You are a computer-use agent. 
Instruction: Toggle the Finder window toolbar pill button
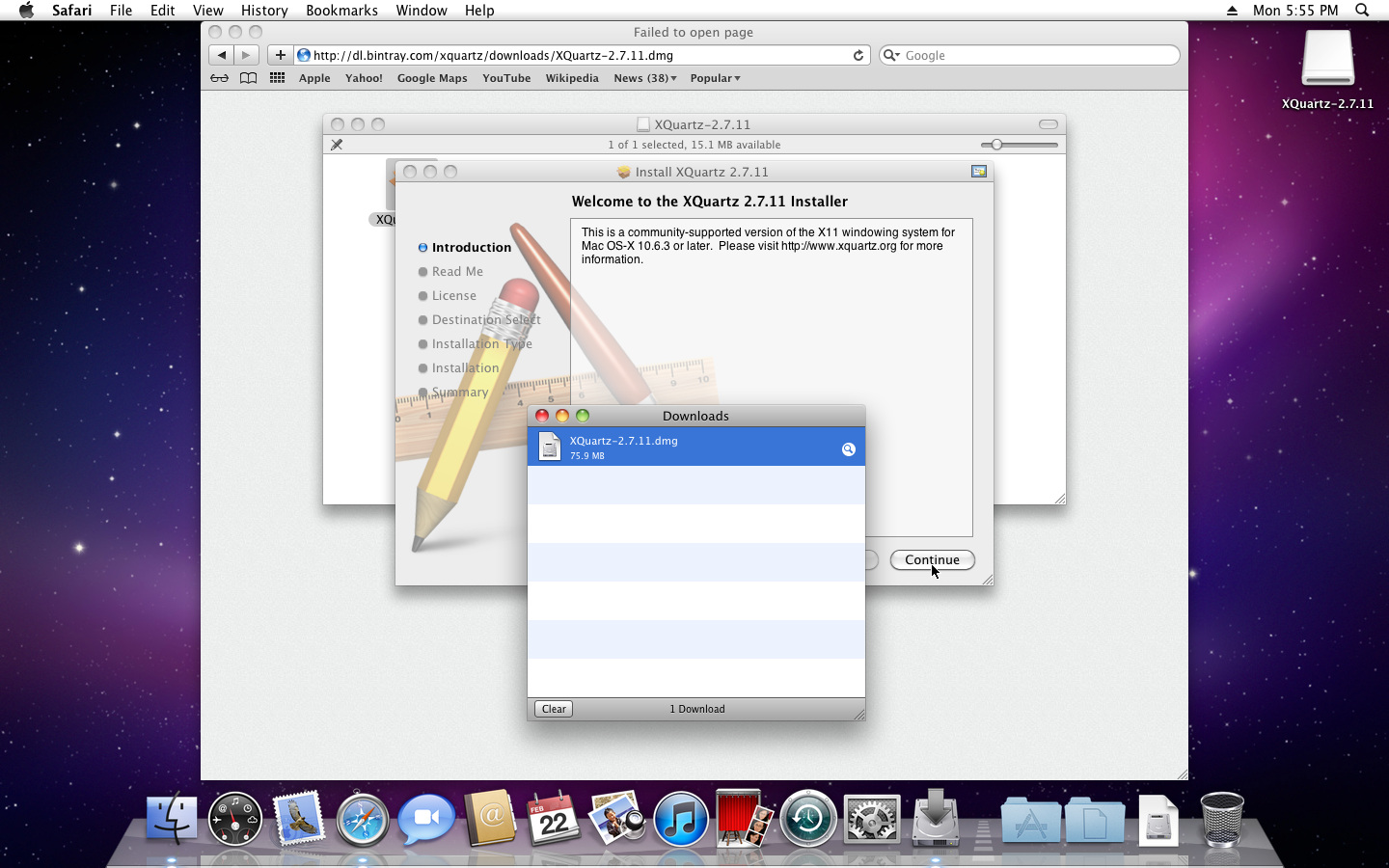[x=1048, y=124]
